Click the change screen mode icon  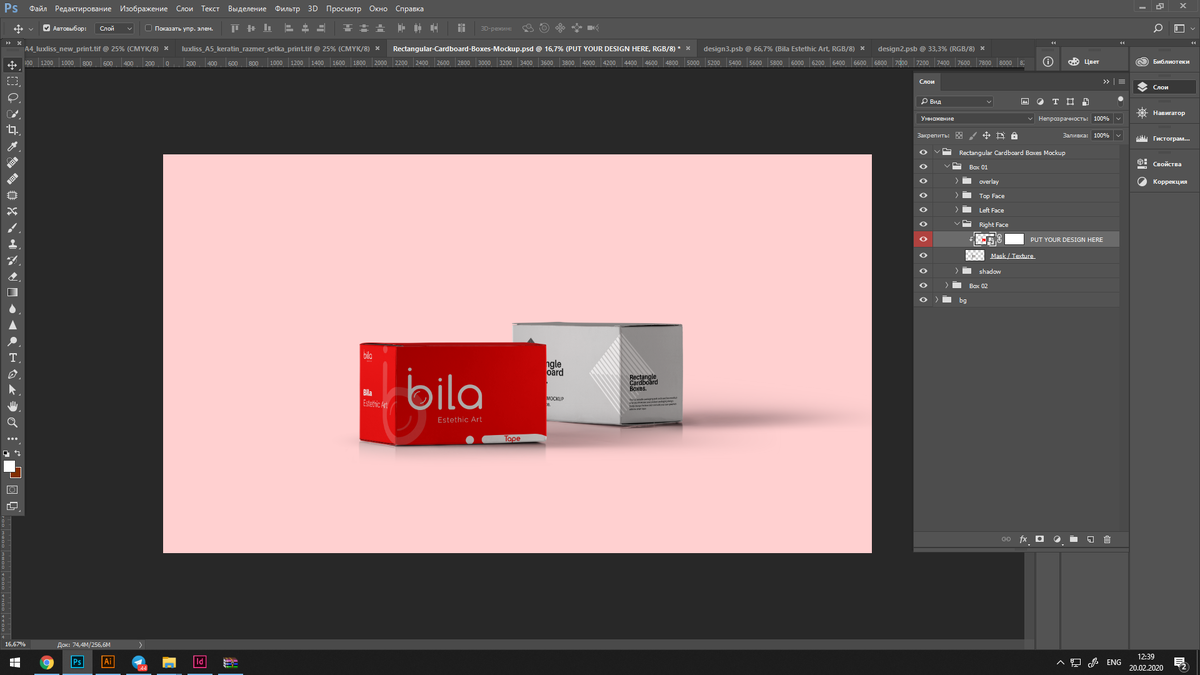pyautogui.click(x=13, y=507)
